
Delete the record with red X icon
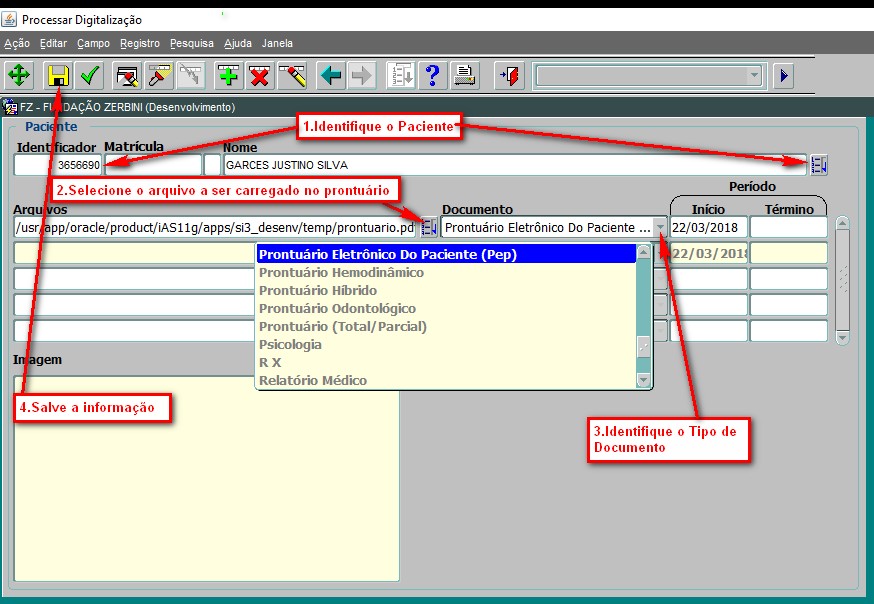point(260,75)
